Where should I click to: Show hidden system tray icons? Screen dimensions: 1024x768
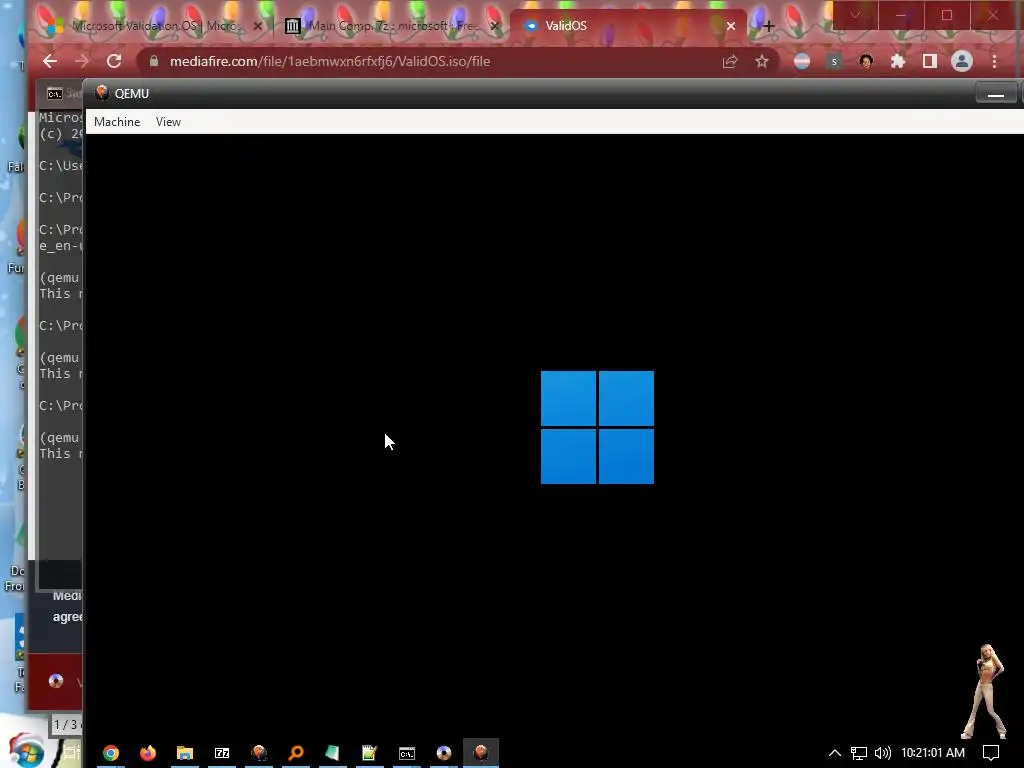click(x=835, y=753)
